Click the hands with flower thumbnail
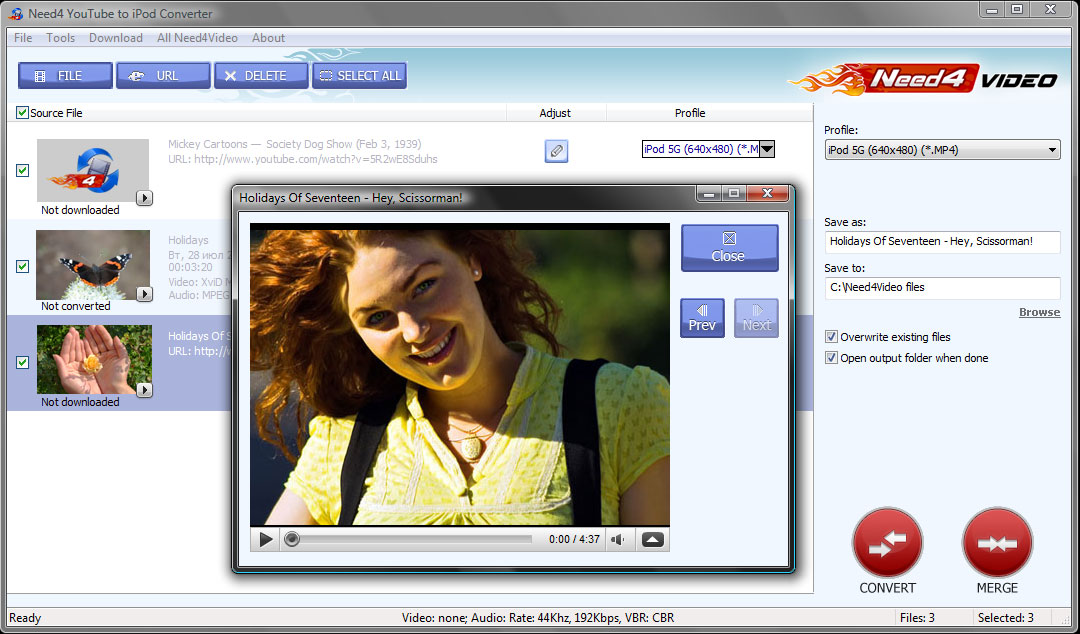The width and height of the screenshot is (1080, 634). tap(93, 360)
